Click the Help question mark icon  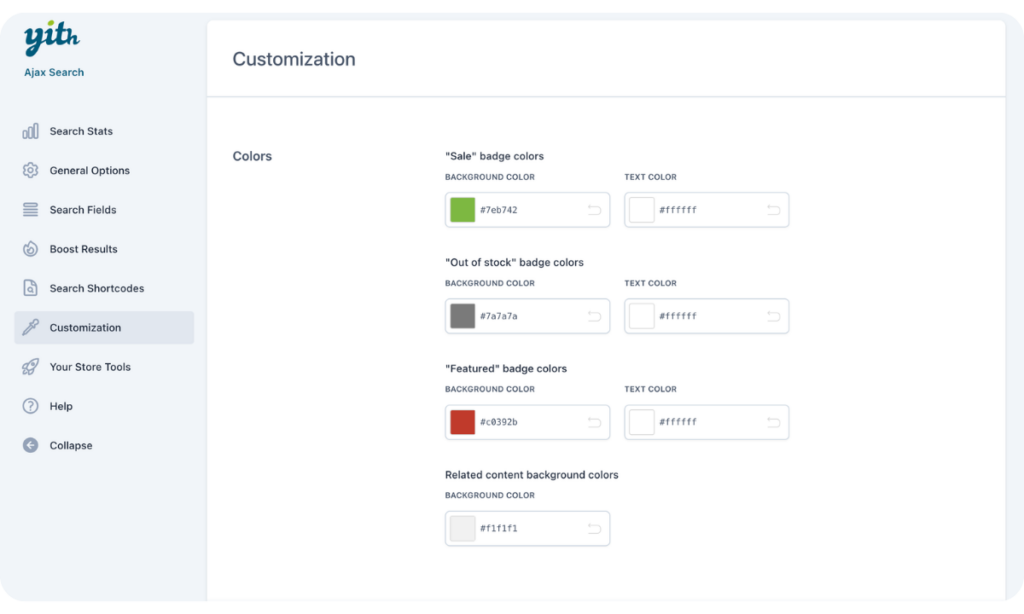click(x=30, y=406)
